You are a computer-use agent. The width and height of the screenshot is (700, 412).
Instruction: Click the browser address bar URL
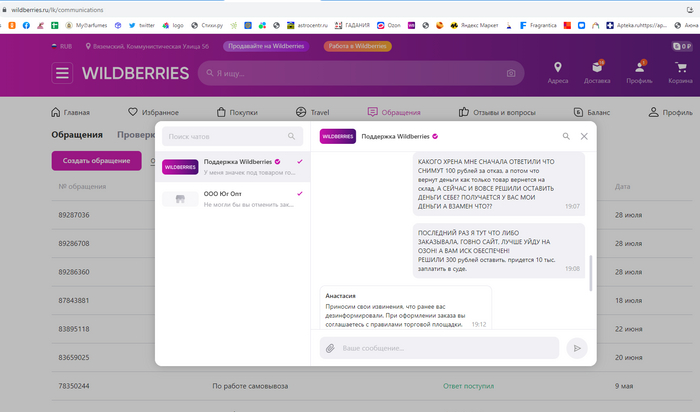pos(57,9)
